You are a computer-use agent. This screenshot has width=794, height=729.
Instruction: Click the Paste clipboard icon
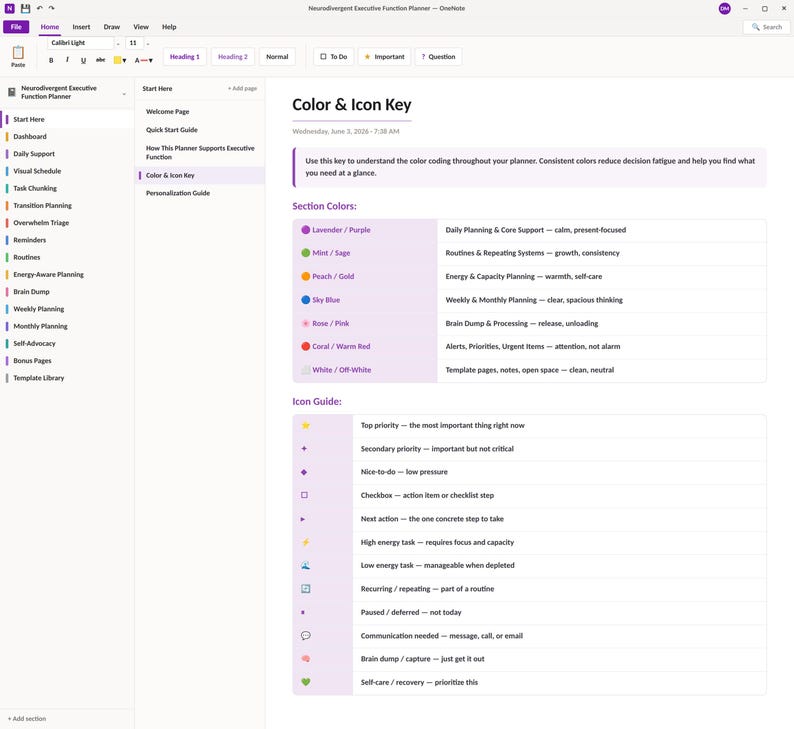(18, 52)
